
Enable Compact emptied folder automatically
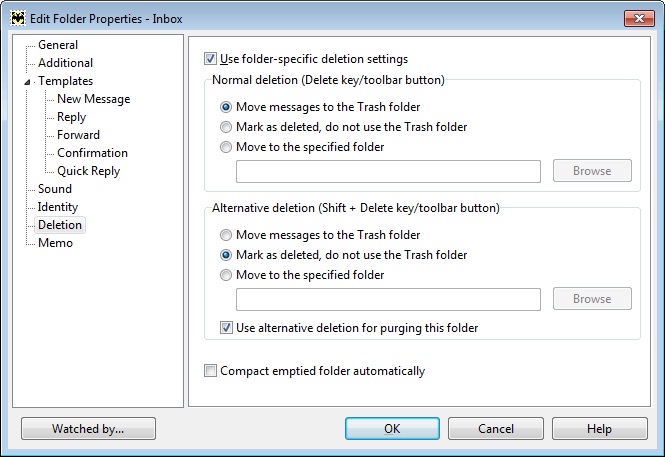tap(210, 371)
